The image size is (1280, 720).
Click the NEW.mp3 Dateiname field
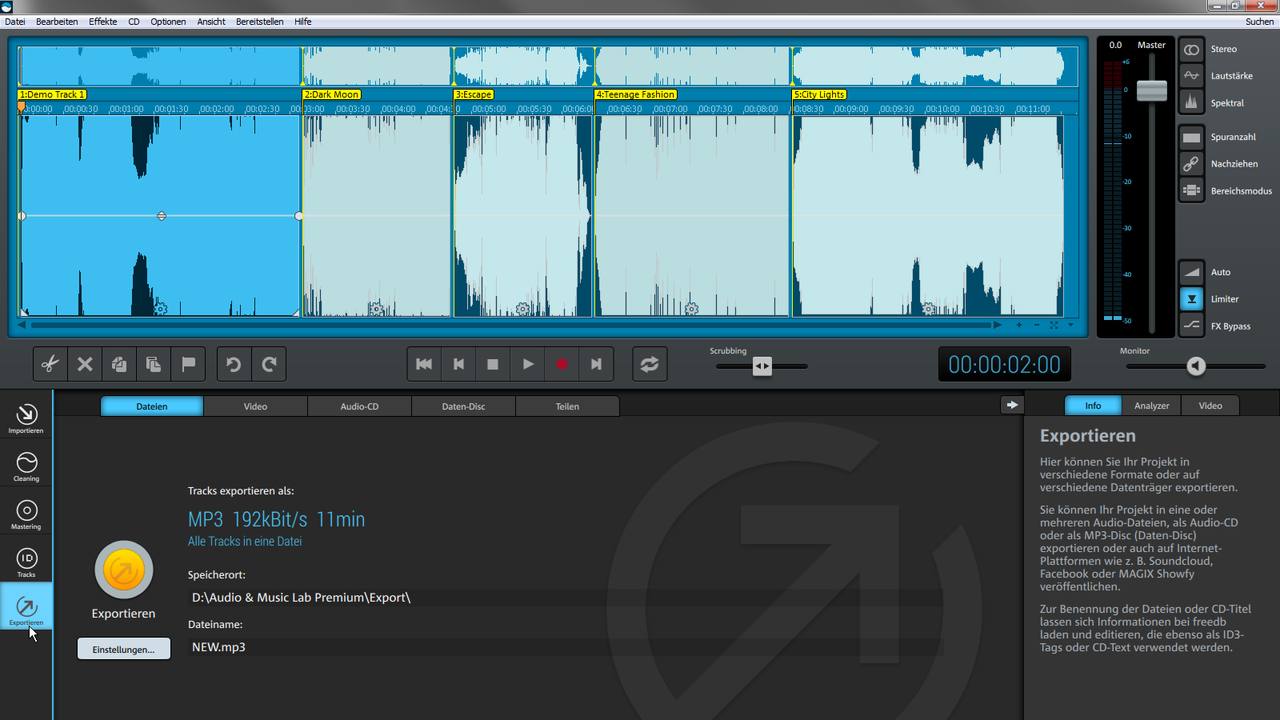565,647
